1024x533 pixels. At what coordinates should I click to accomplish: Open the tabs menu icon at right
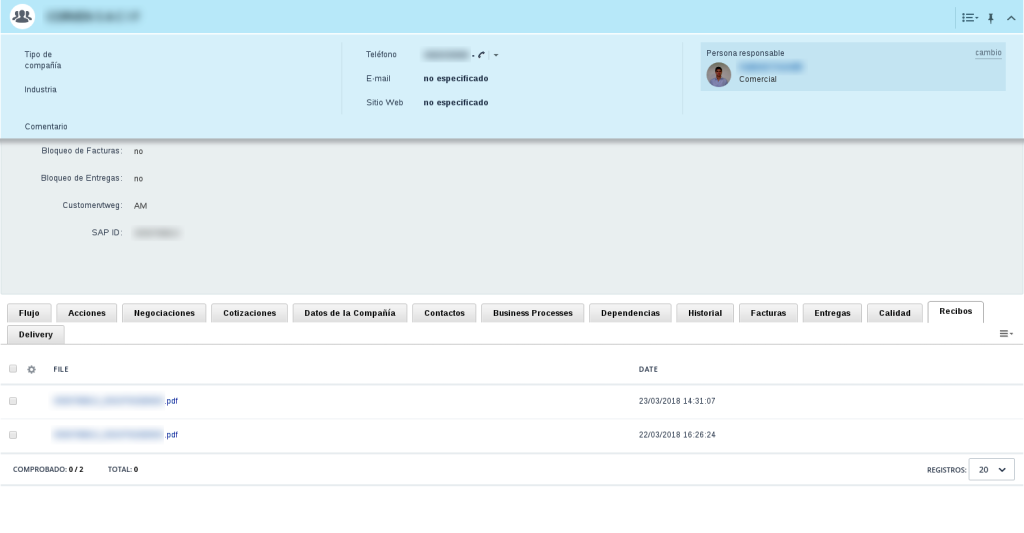1006,334
